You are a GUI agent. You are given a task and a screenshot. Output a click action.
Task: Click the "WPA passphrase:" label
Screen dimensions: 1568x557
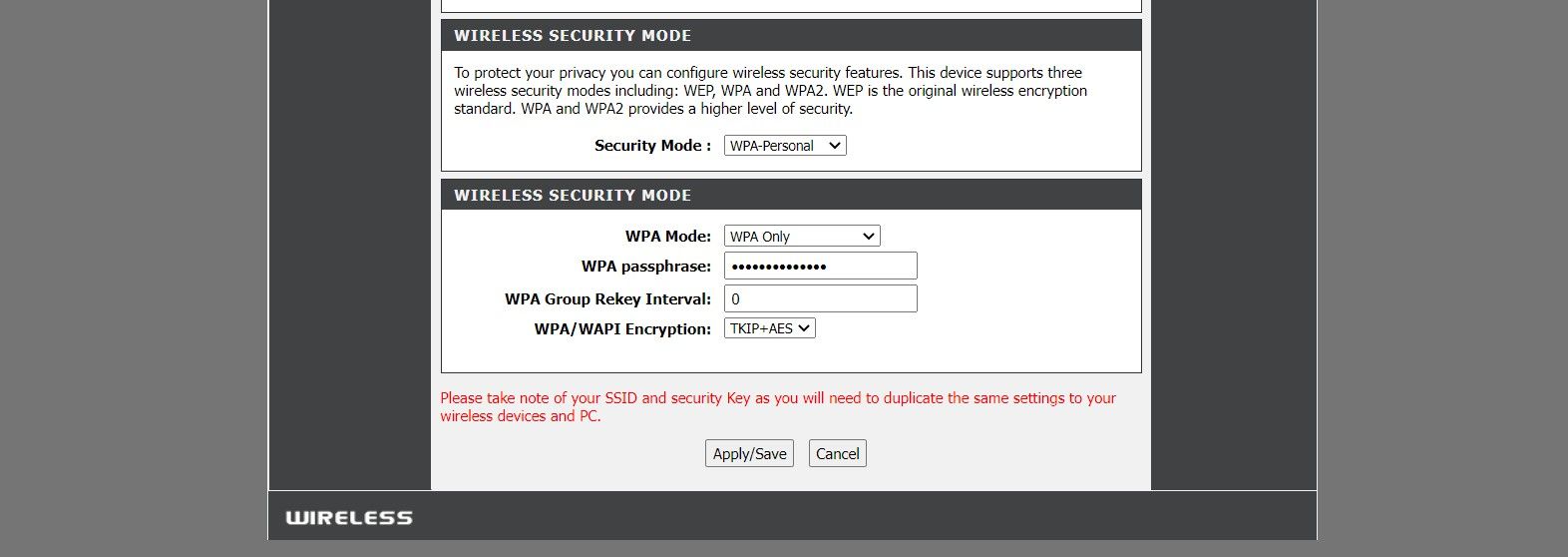645,267
